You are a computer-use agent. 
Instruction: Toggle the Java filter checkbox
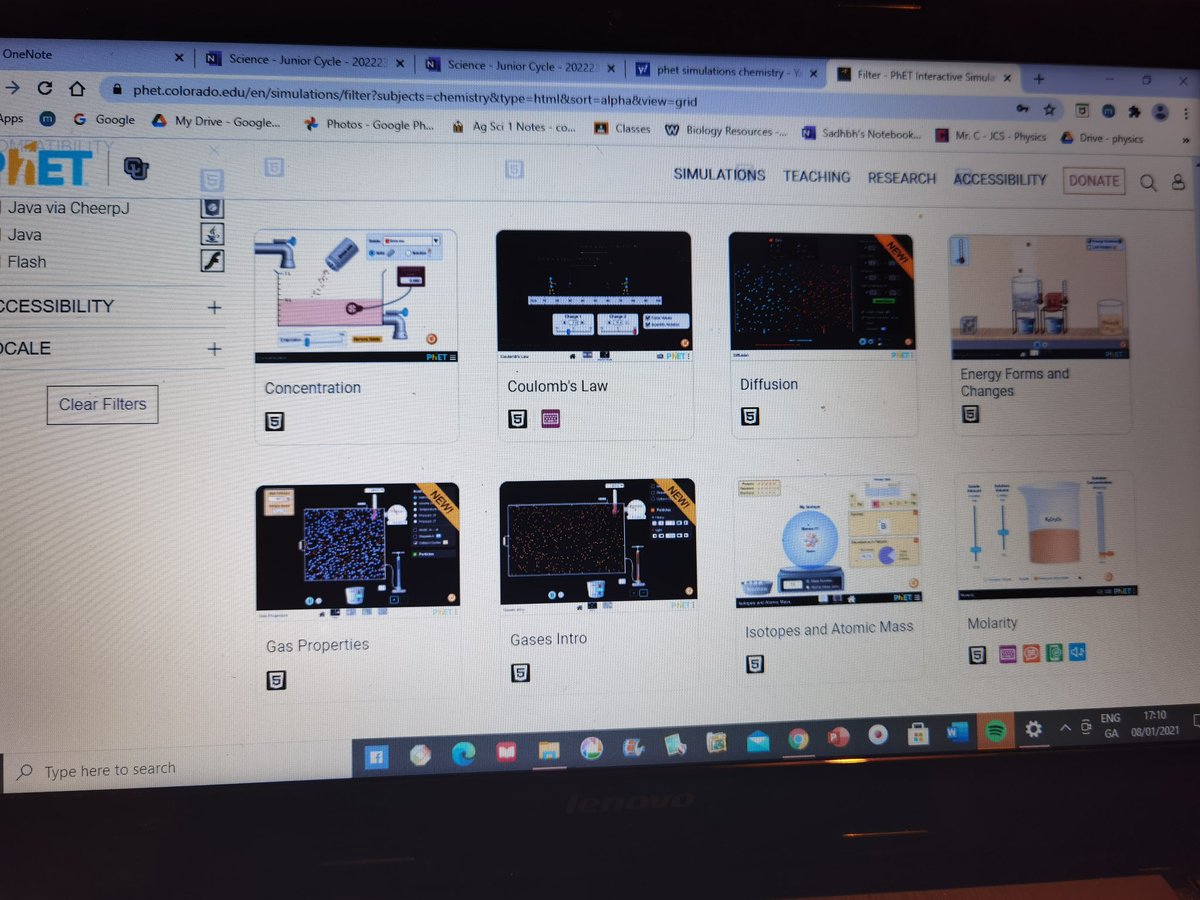point(4,235)
